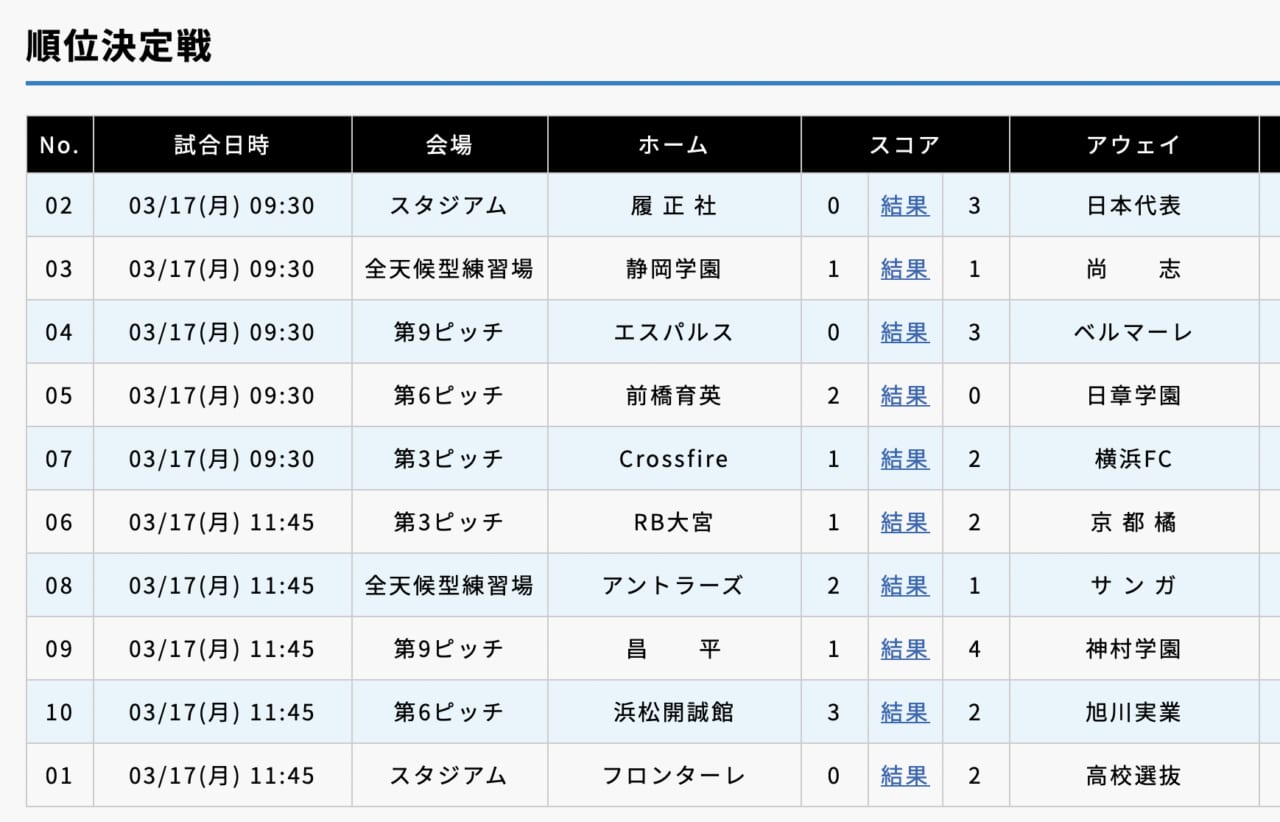Click the 会場 column header
Image resolution: width=1280 pixels, height=822 pixels.
[x=449, y=145]
